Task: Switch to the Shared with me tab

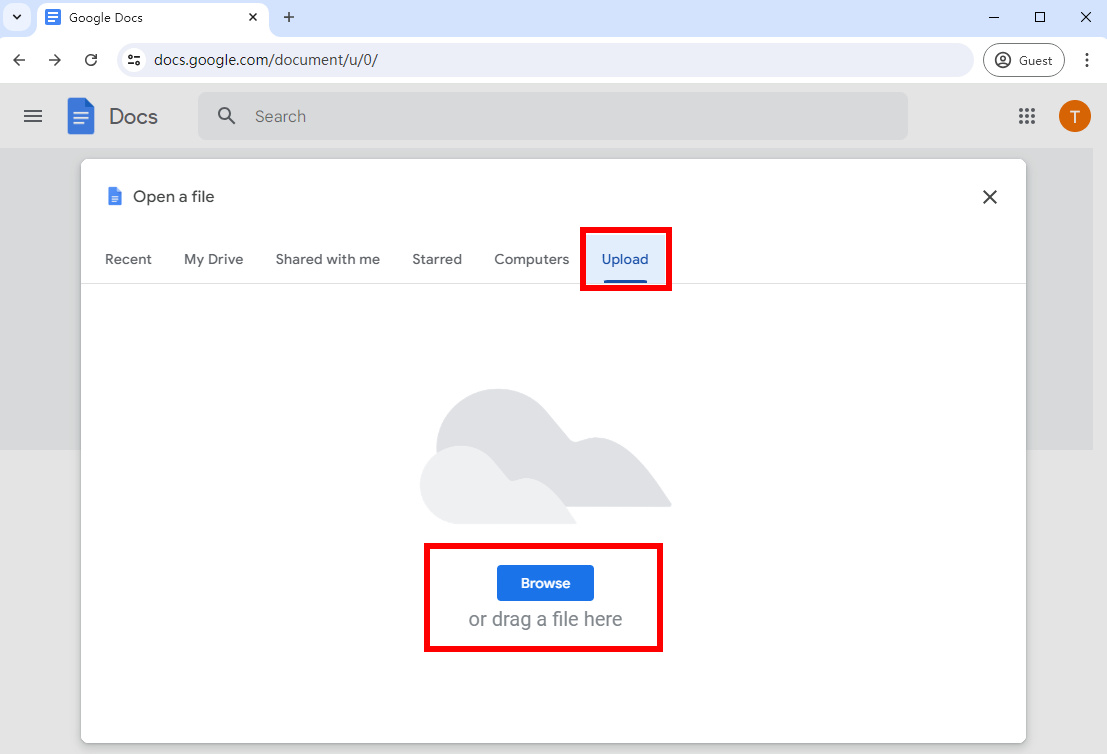Action: [x=328, y=259]
